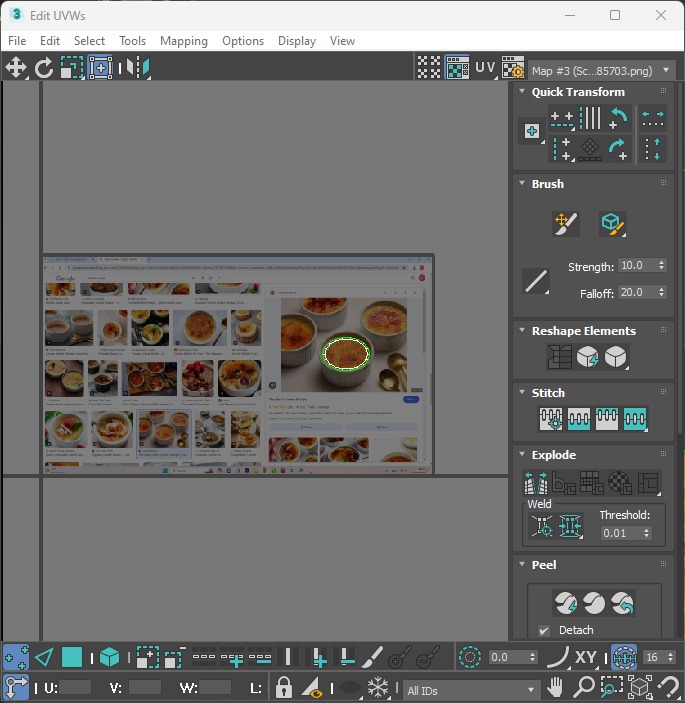Viewport: 685px width, 703px height.
Task: Toggle the show multi-tile checker icon
Action: 429,68
